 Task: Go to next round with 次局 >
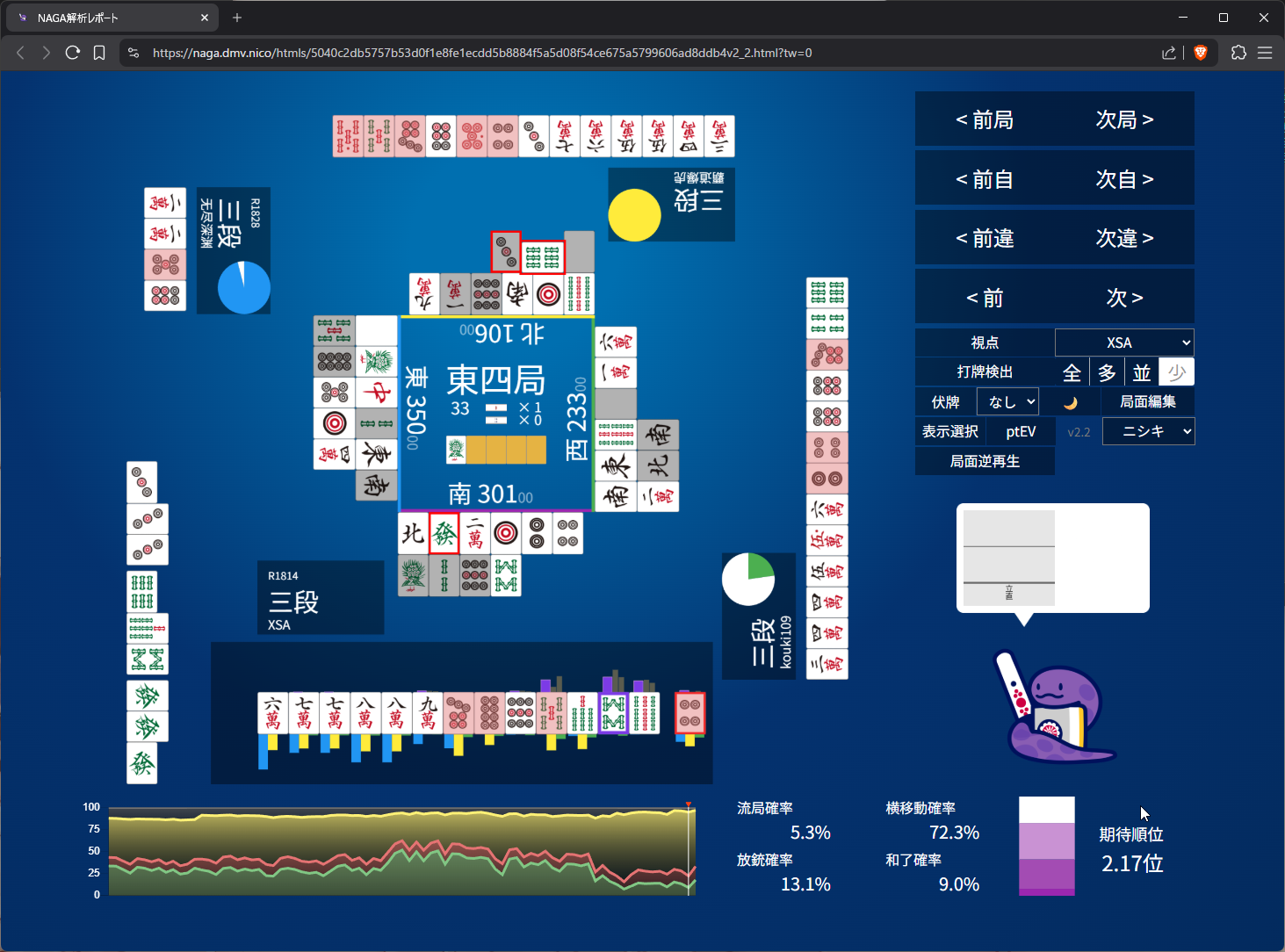pos(1124,119)
